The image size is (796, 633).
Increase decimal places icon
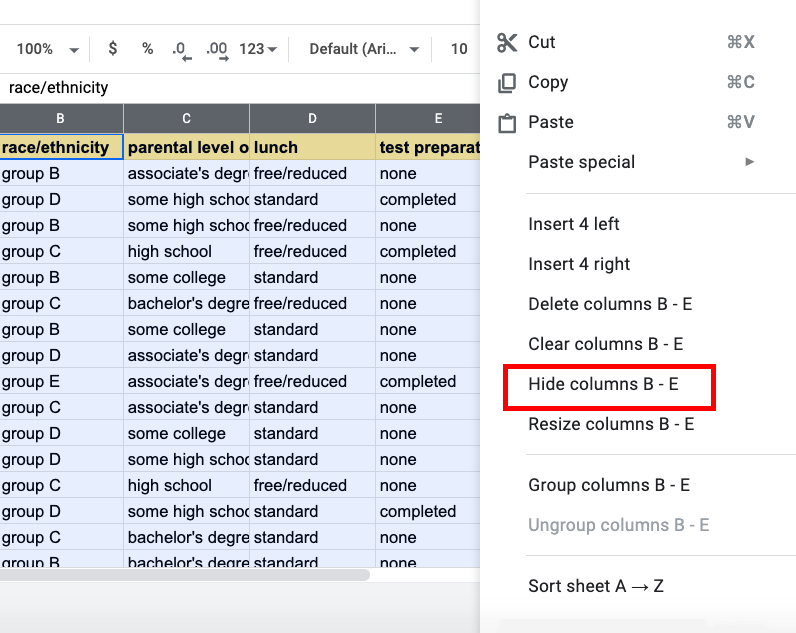pyautogui.click(x=217, y=50)
